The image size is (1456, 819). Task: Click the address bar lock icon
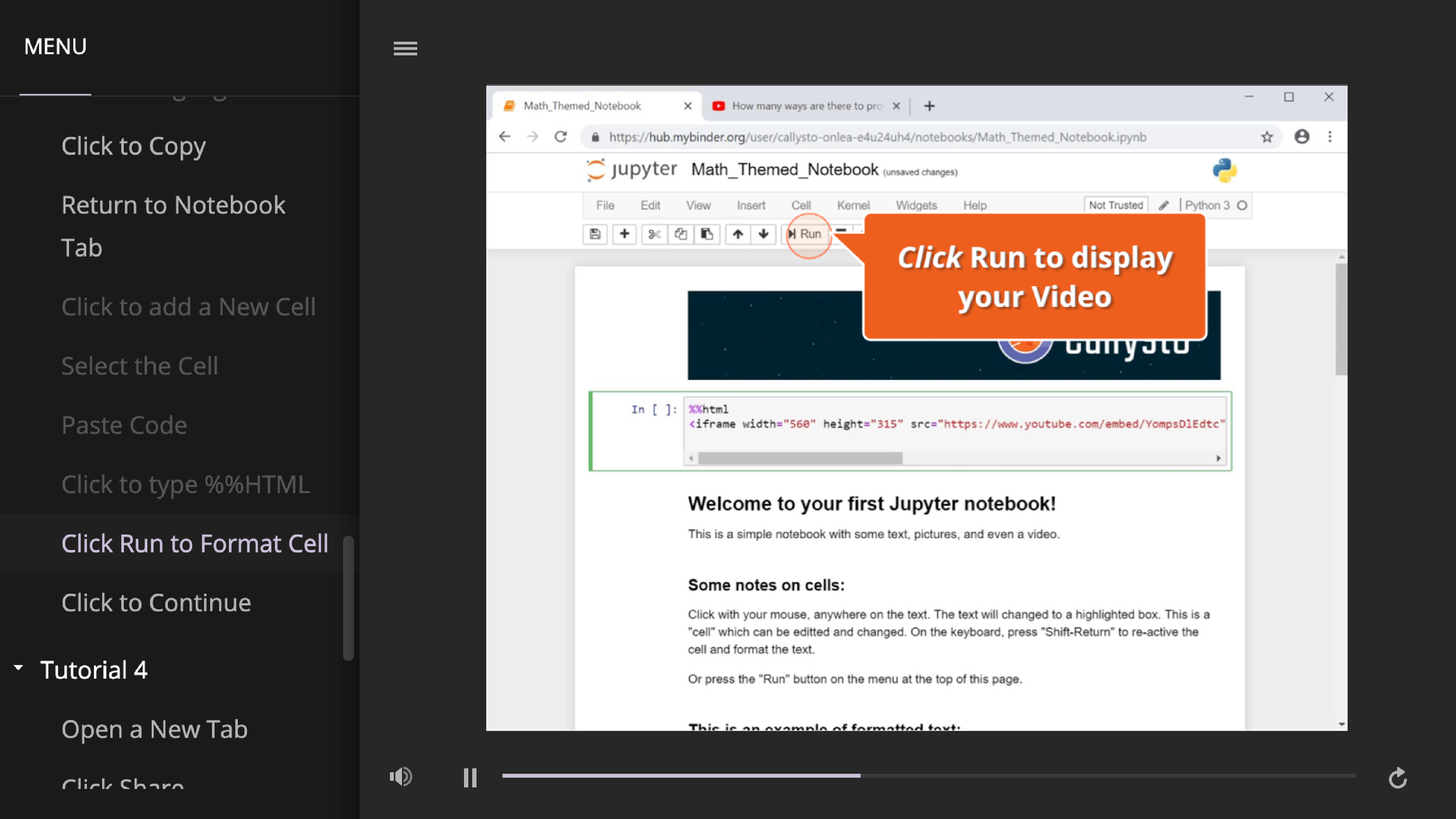click(595, 137)
